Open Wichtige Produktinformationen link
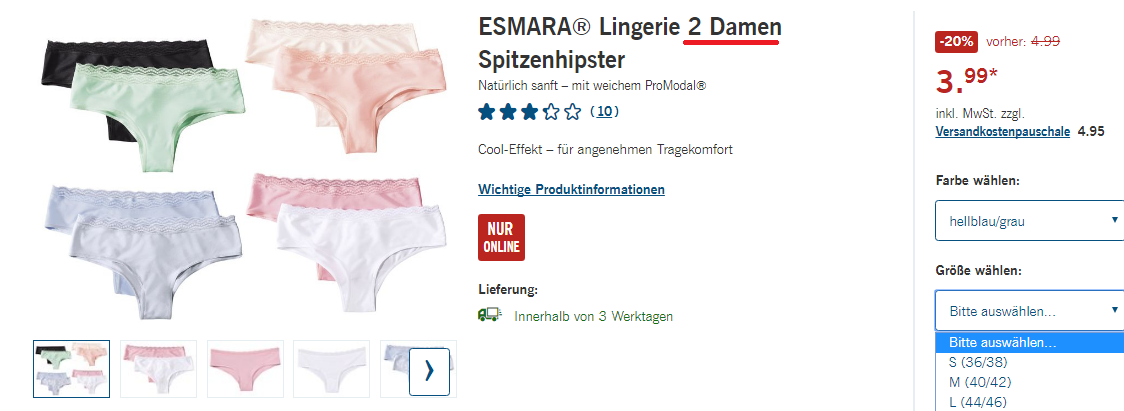Screen dimensions: 1124x411 coord(571,189)
